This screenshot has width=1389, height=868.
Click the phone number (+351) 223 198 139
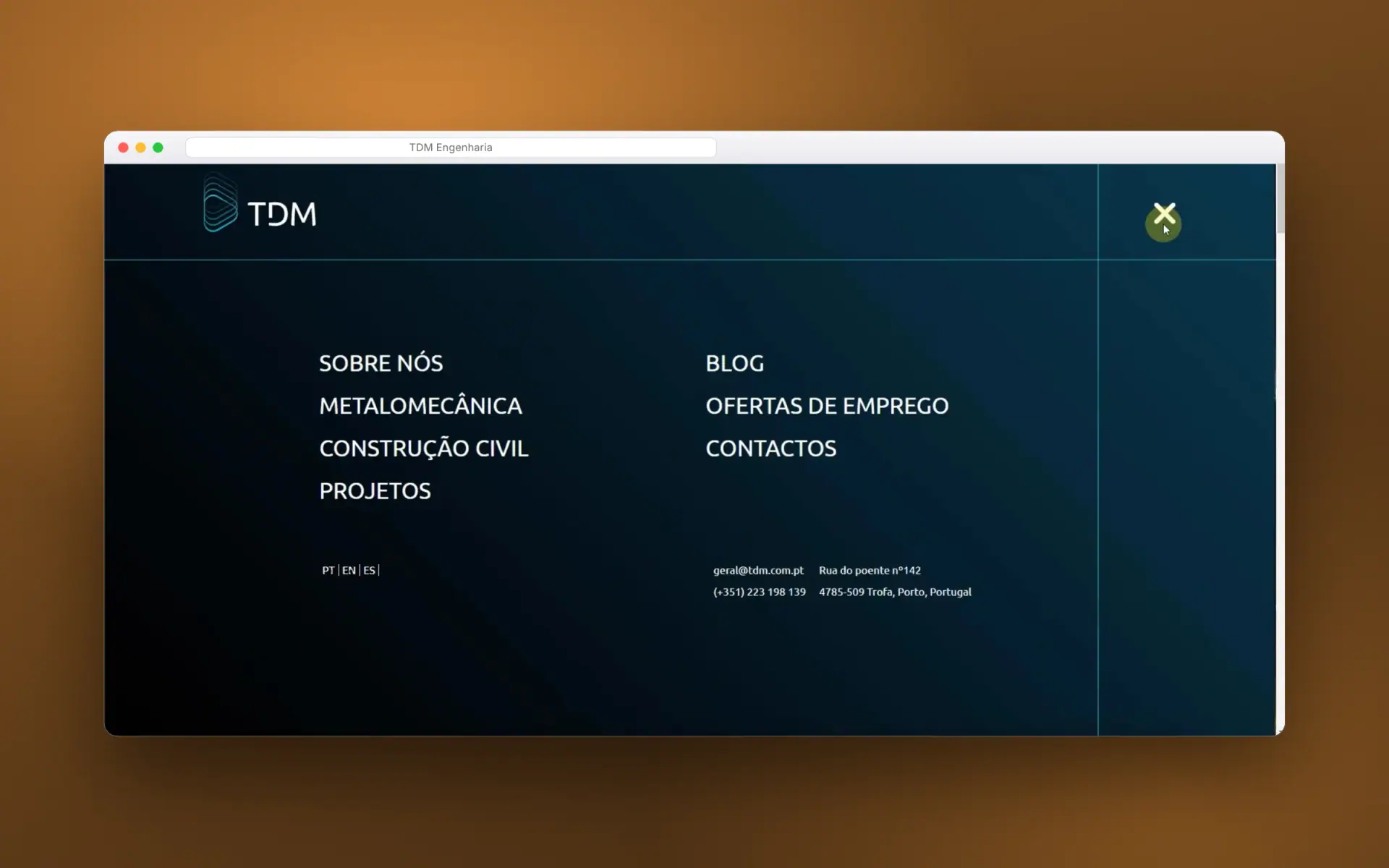(x=759, y=592)
